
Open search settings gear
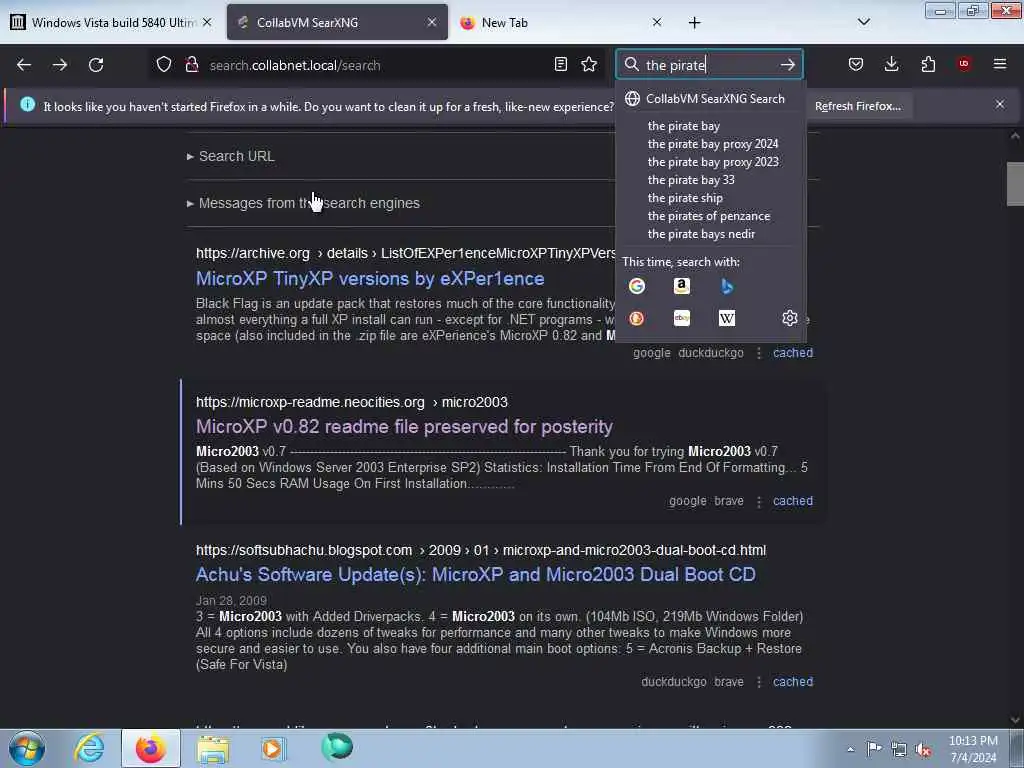coord(790,318)
